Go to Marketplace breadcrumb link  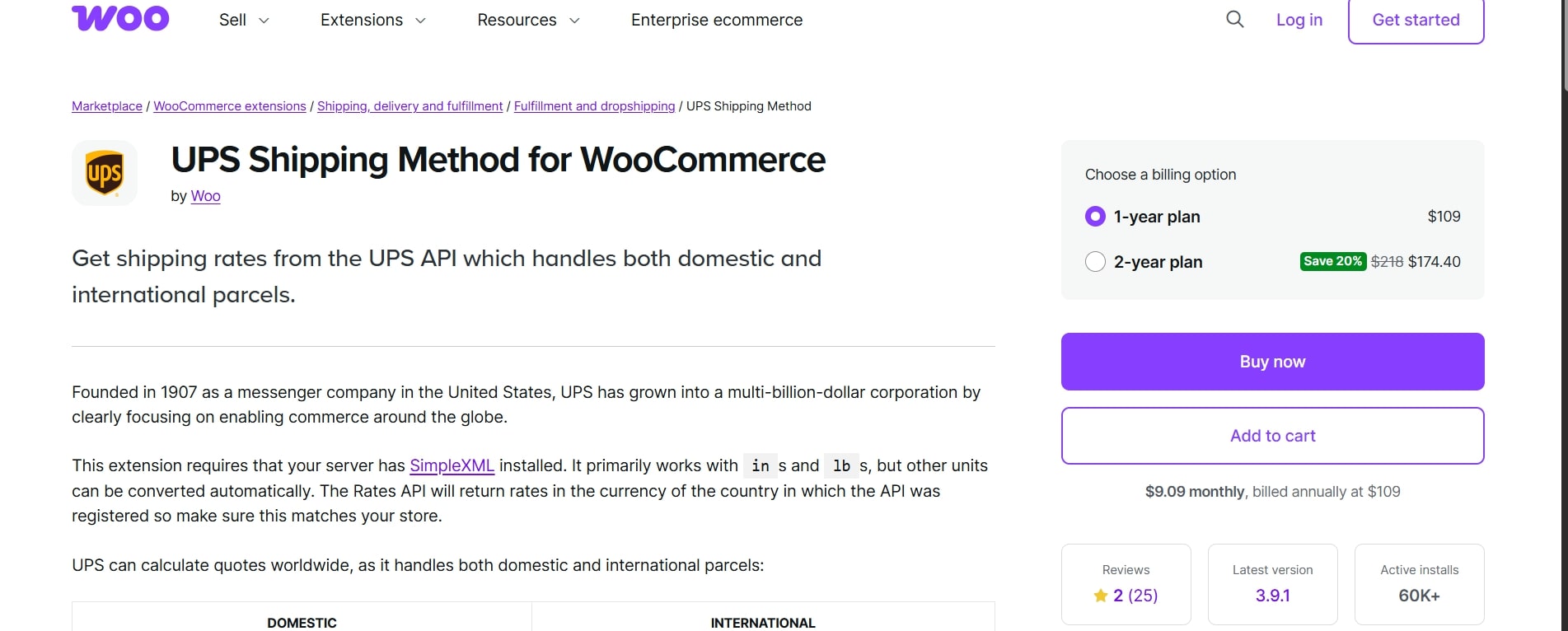(x=107, y=106)
